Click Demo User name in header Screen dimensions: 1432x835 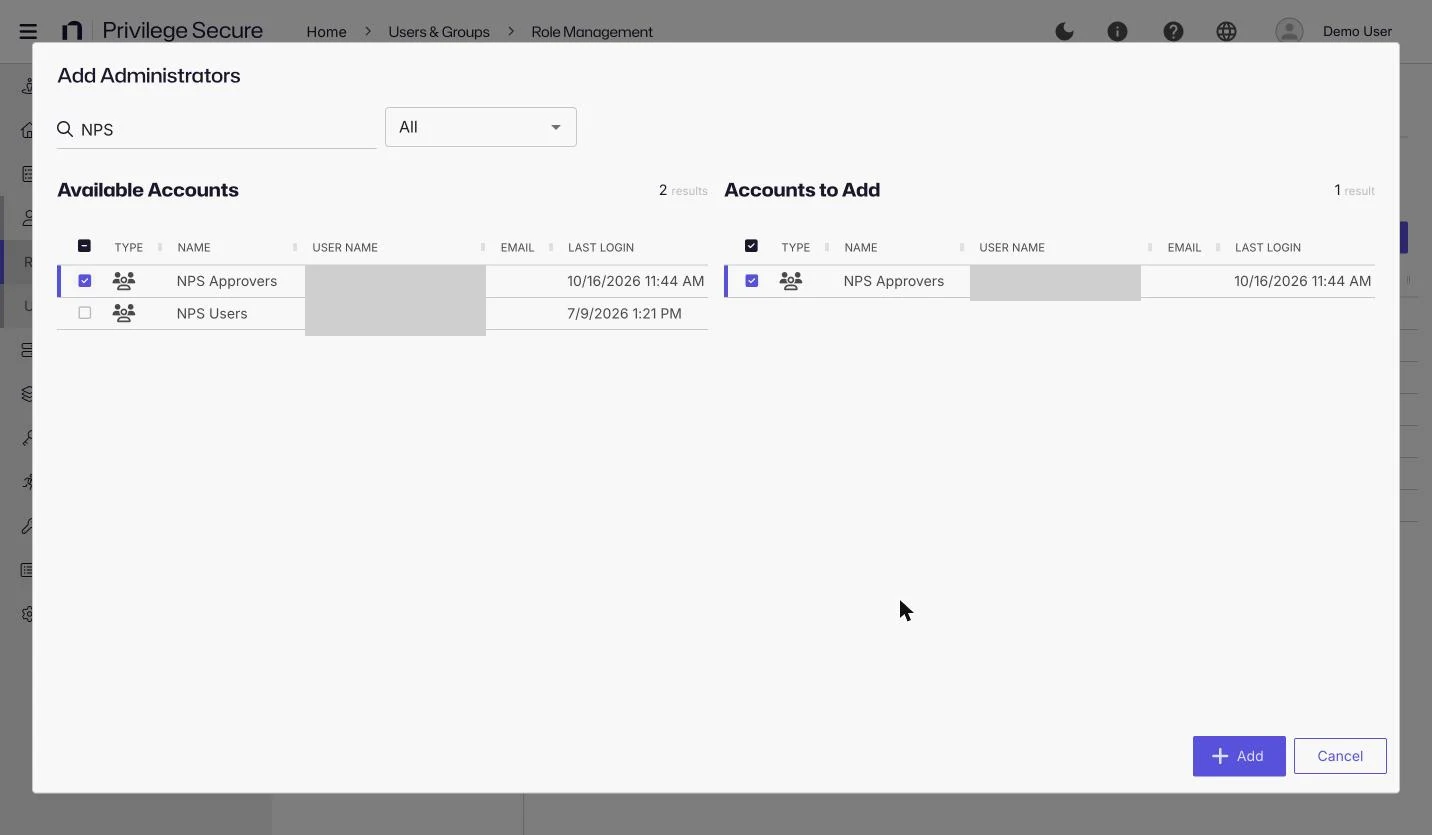pos(1357,32)
